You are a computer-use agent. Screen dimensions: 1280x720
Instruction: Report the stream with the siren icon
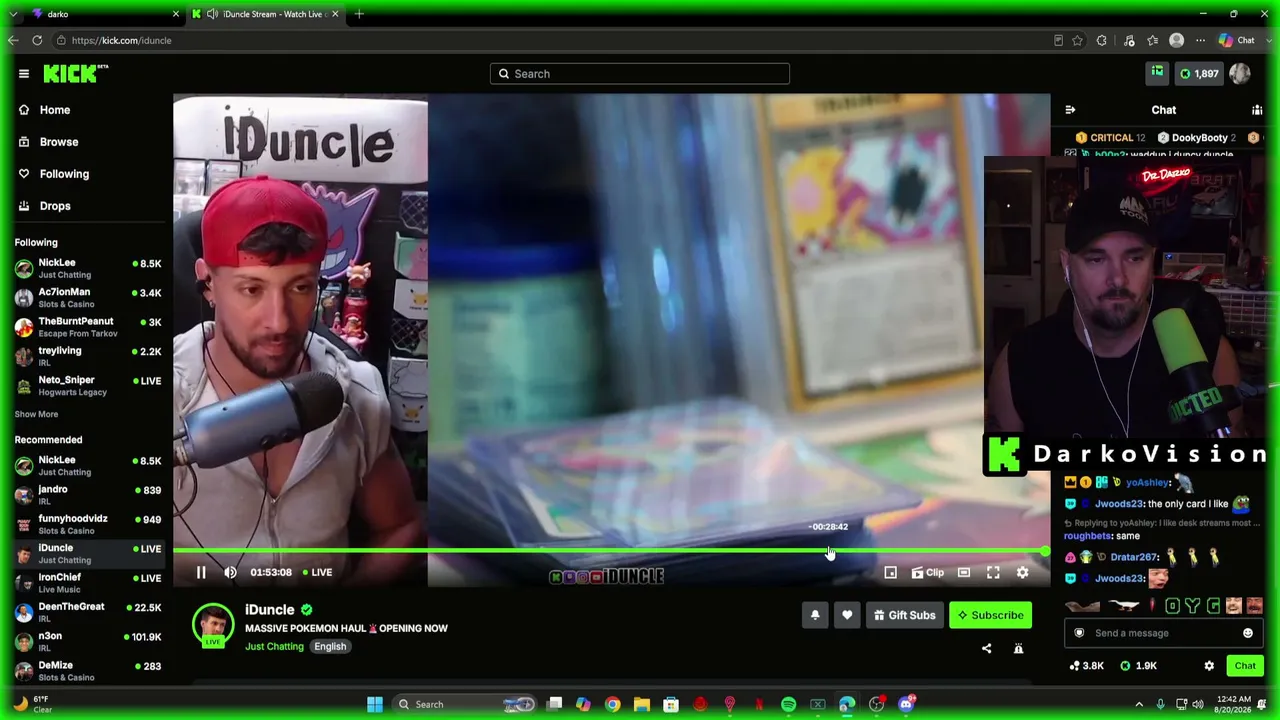[1019, 648]
